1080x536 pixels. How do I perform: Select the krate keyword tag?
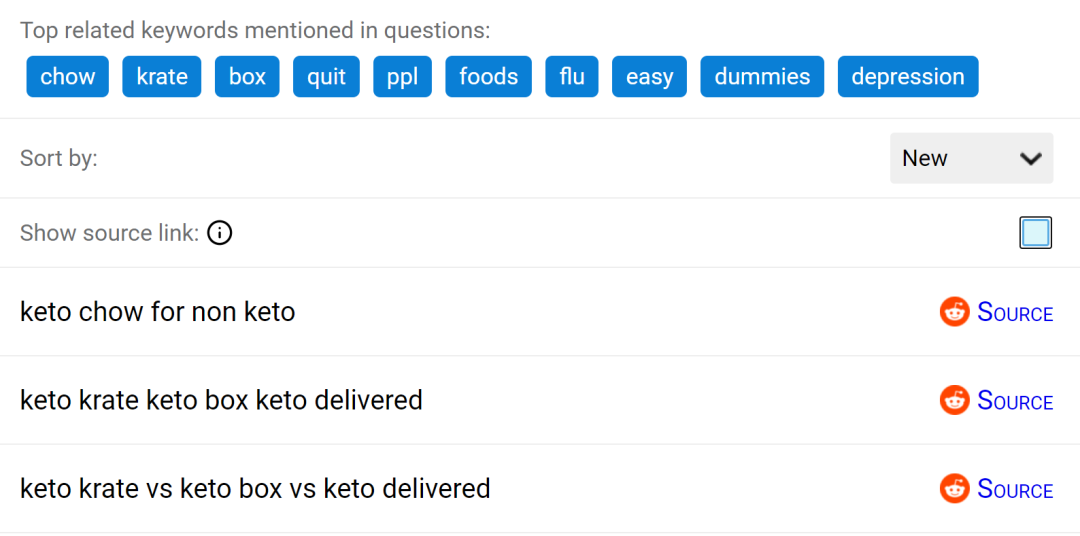pyautogui.click(x=162, y=77)
